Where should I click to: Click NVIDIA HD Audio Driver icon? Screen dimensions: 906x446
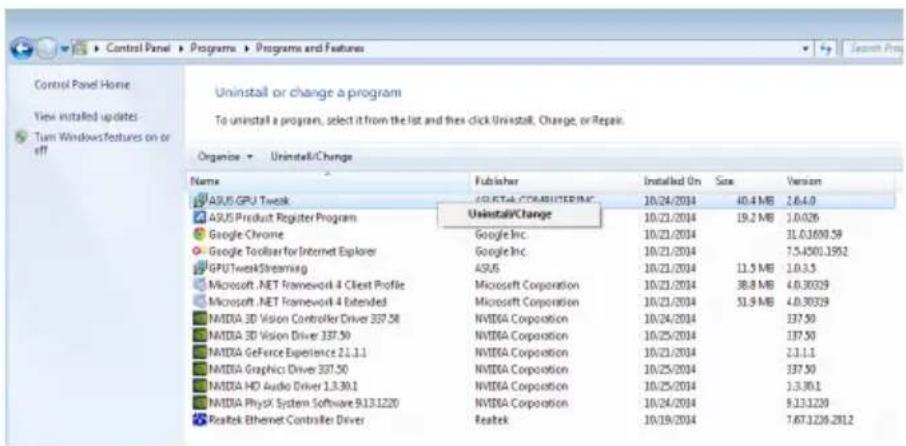(200, 386)
